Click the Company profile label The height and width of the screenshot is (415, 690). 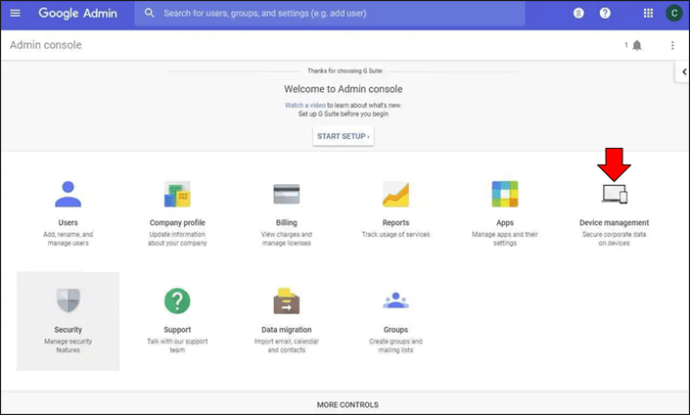(177, 223)
